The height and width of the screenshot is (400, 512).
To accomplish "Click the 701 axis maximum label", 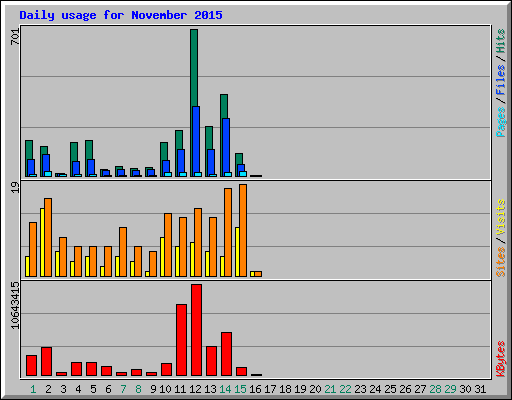I will pos(15,37).
